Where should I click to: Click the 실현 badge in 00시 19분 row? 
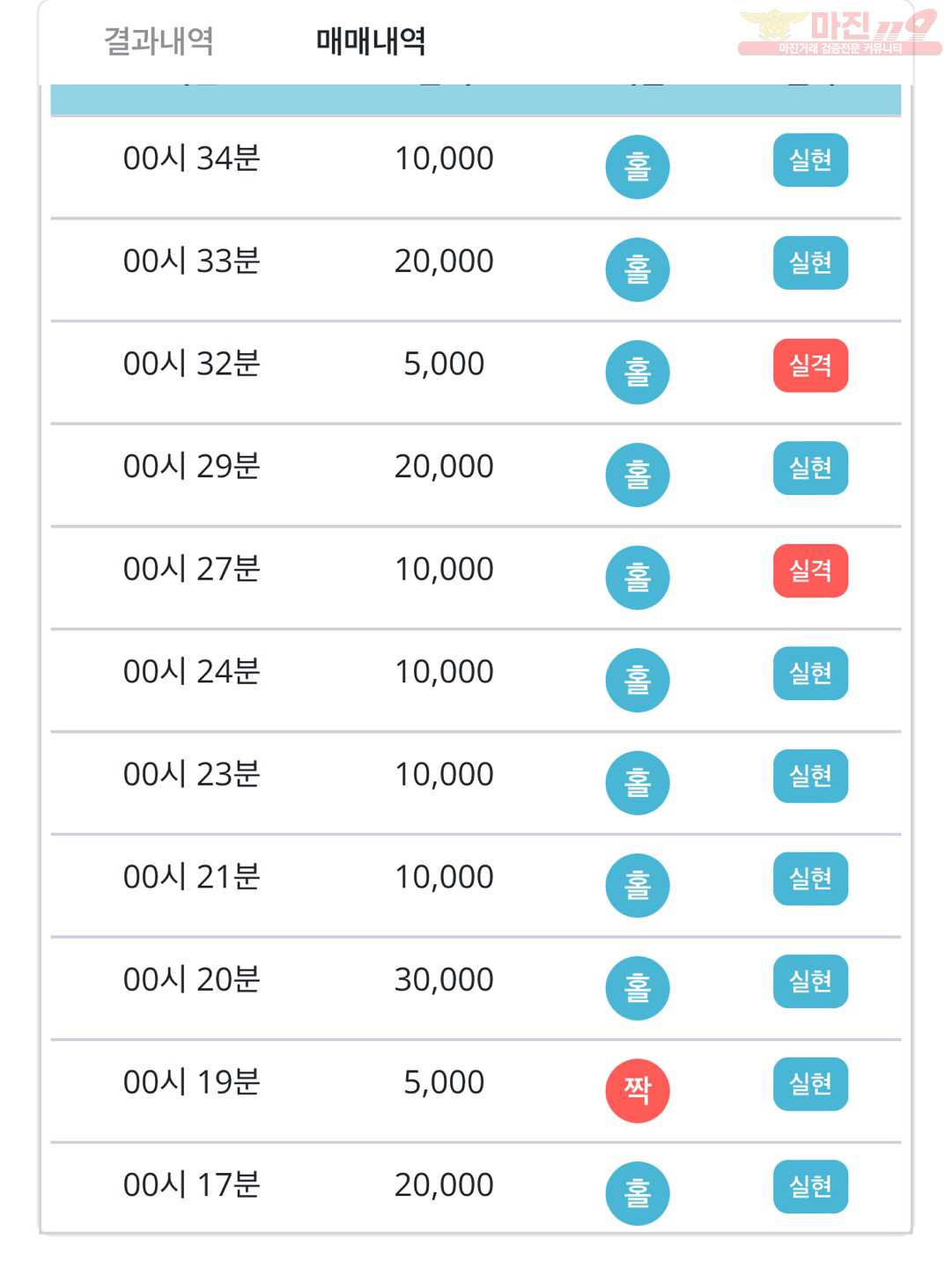(x=810, y=1084)
